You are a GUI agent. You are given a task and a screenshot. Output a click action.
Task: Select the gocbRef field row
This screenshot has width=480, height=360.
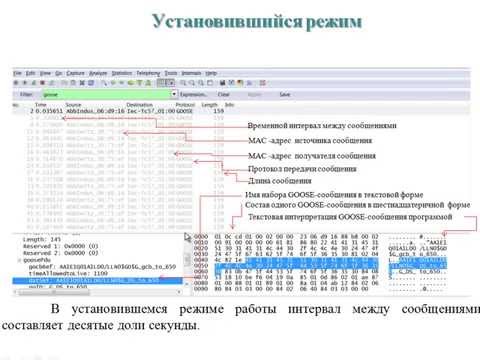102,267
